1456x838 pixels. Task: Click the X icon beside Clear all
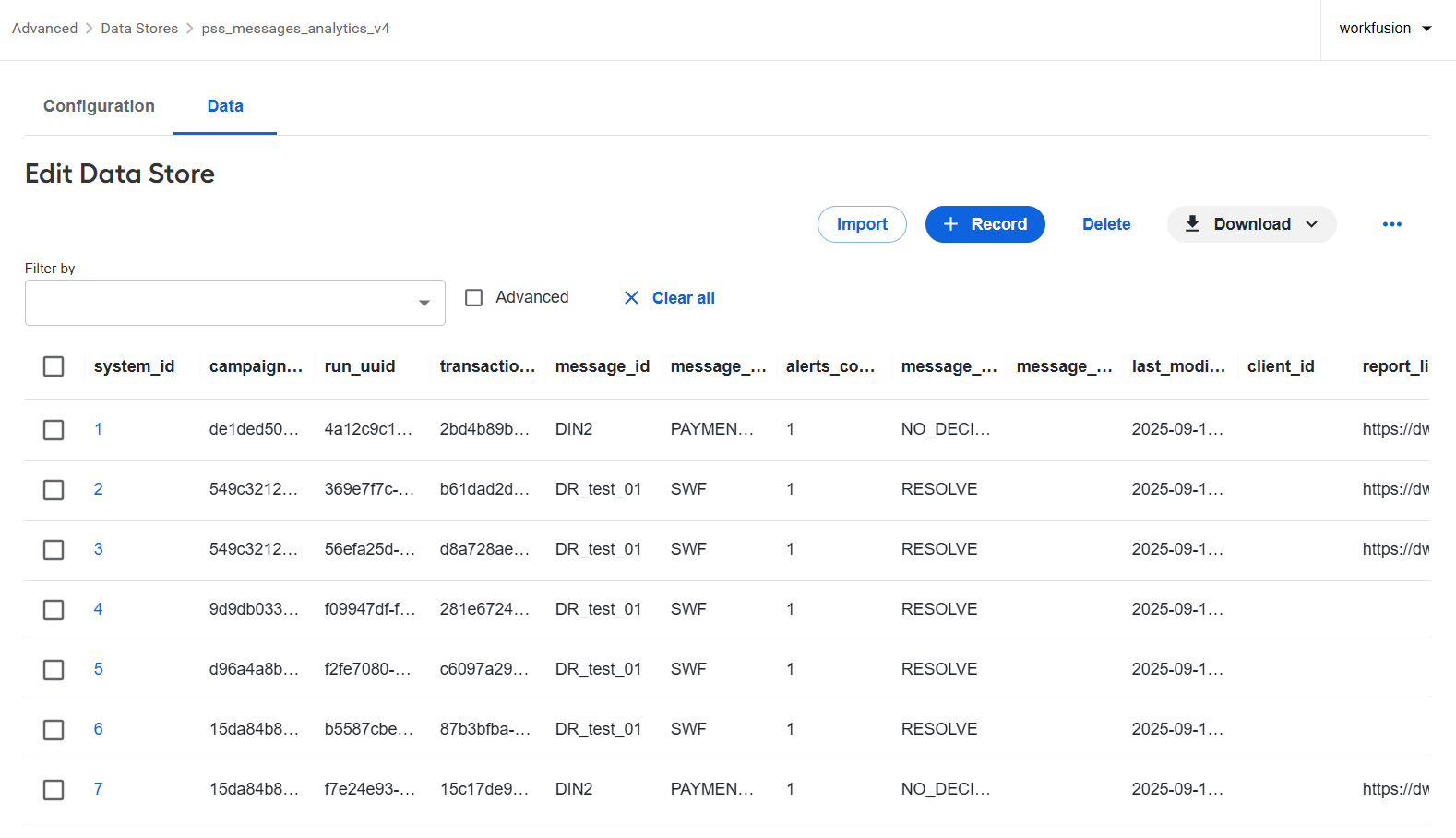point(631,297)
